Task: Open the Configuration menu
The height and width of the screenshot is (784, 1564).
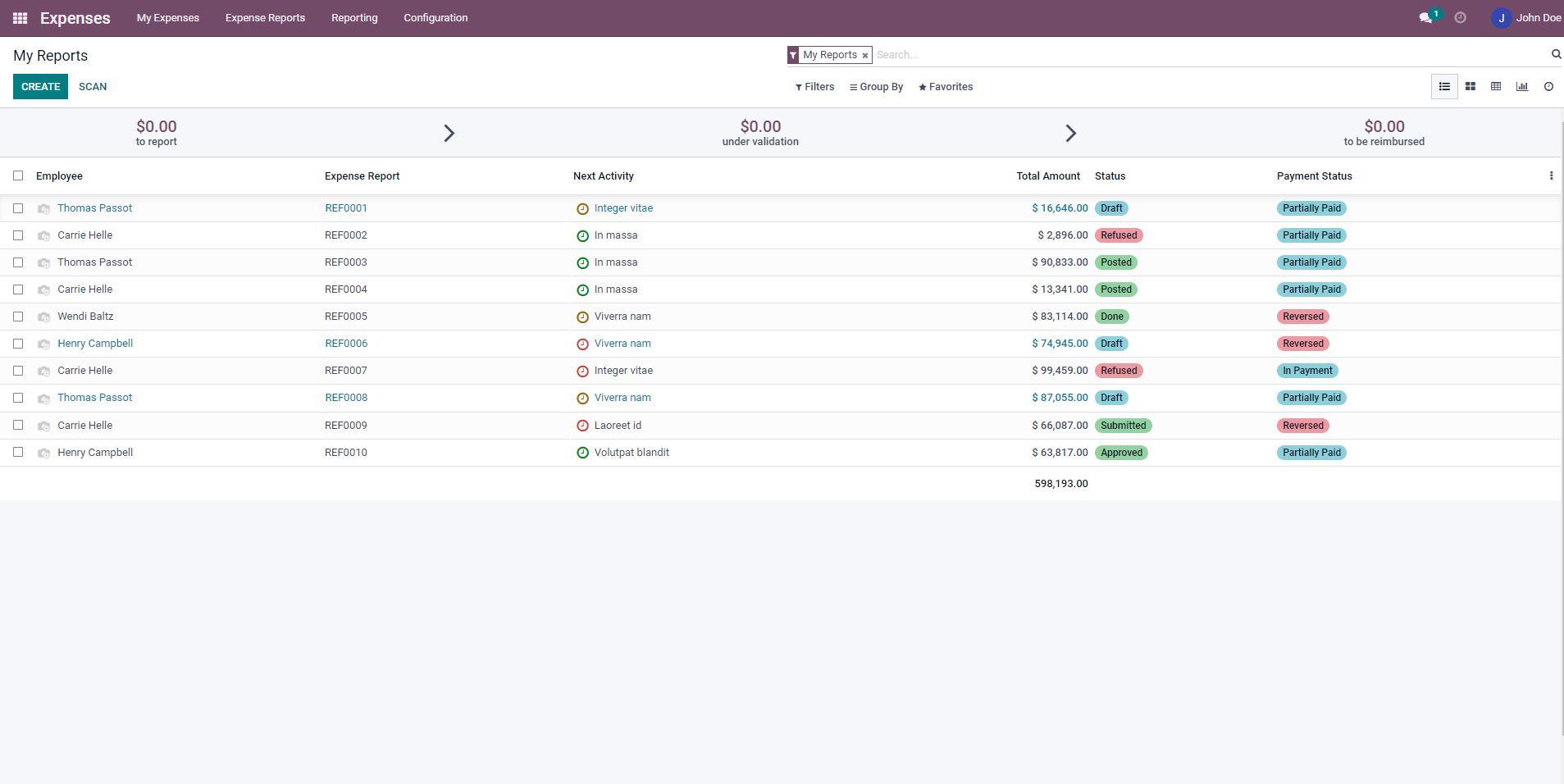Action: tap(435, 18)
